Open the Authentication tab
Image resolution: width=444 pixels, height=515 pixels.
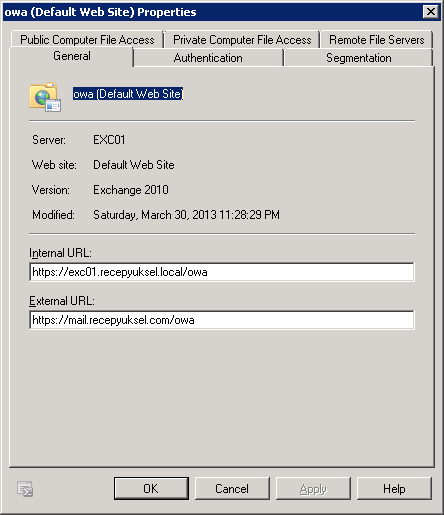pos(208,58)
